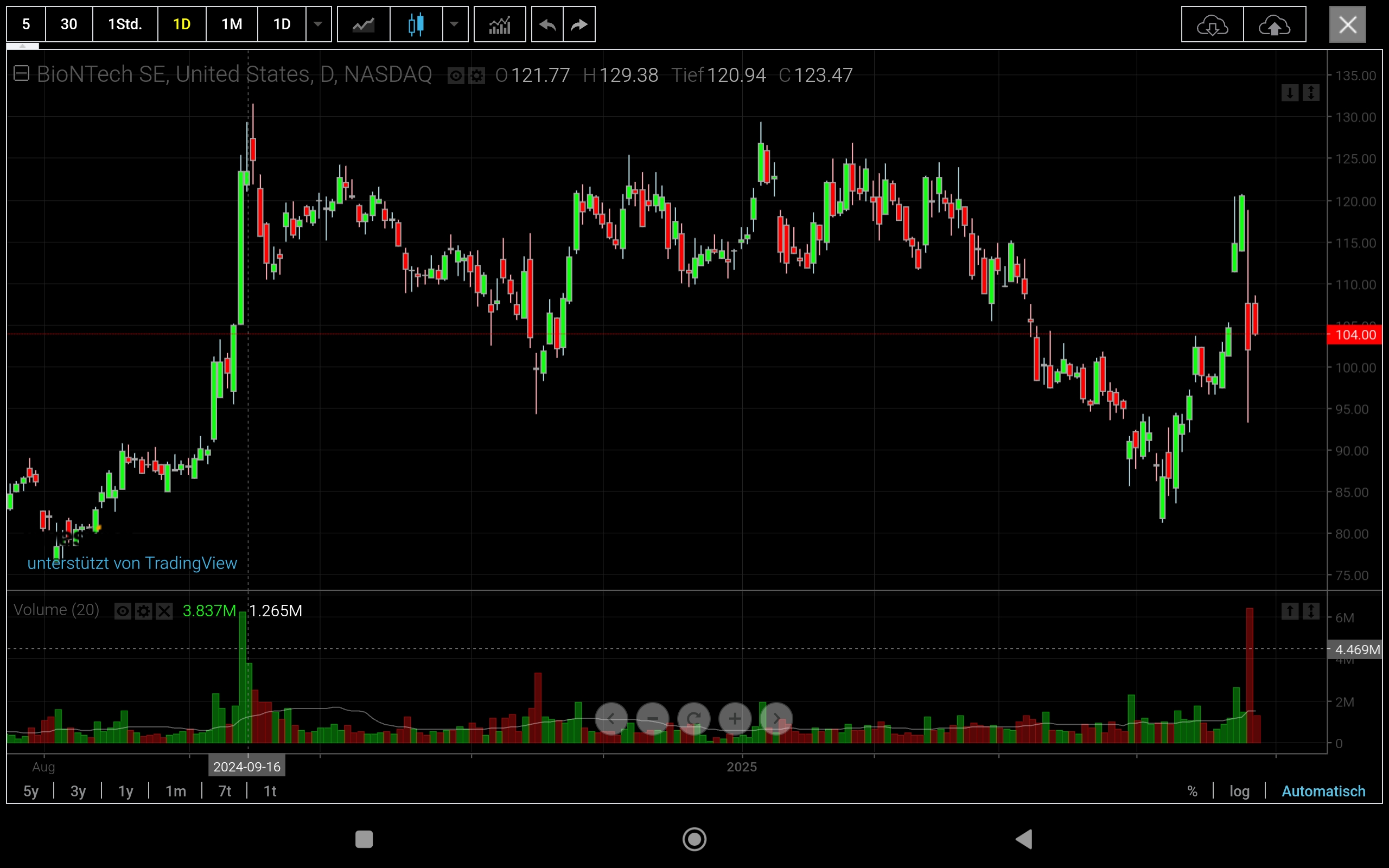Enable percent scale mode
This screenshot has height=868, width=1389.
1192,791
